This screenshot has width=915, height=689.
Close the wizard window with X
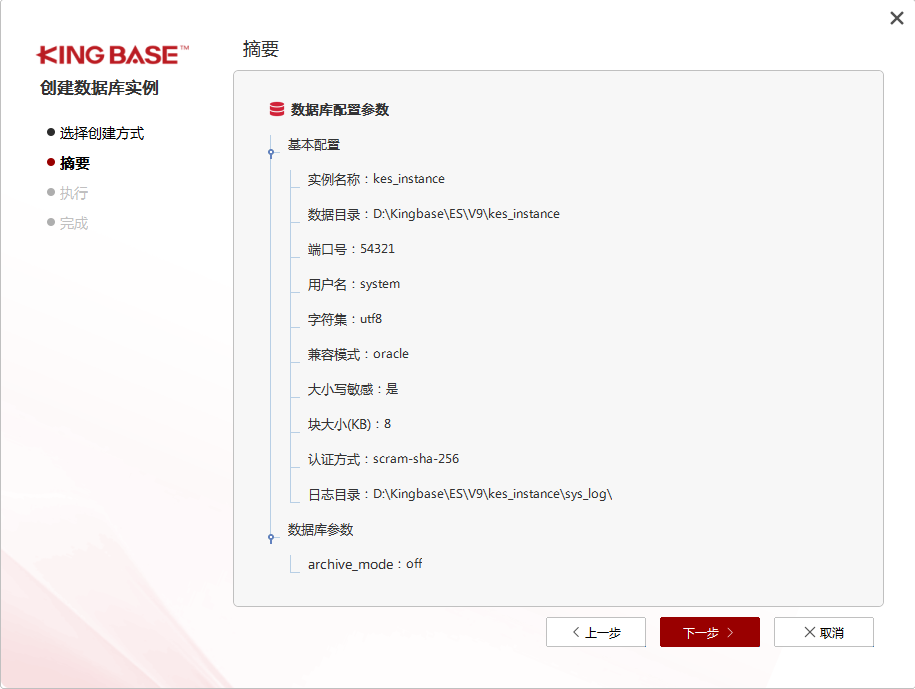click(x=897, y=18)
